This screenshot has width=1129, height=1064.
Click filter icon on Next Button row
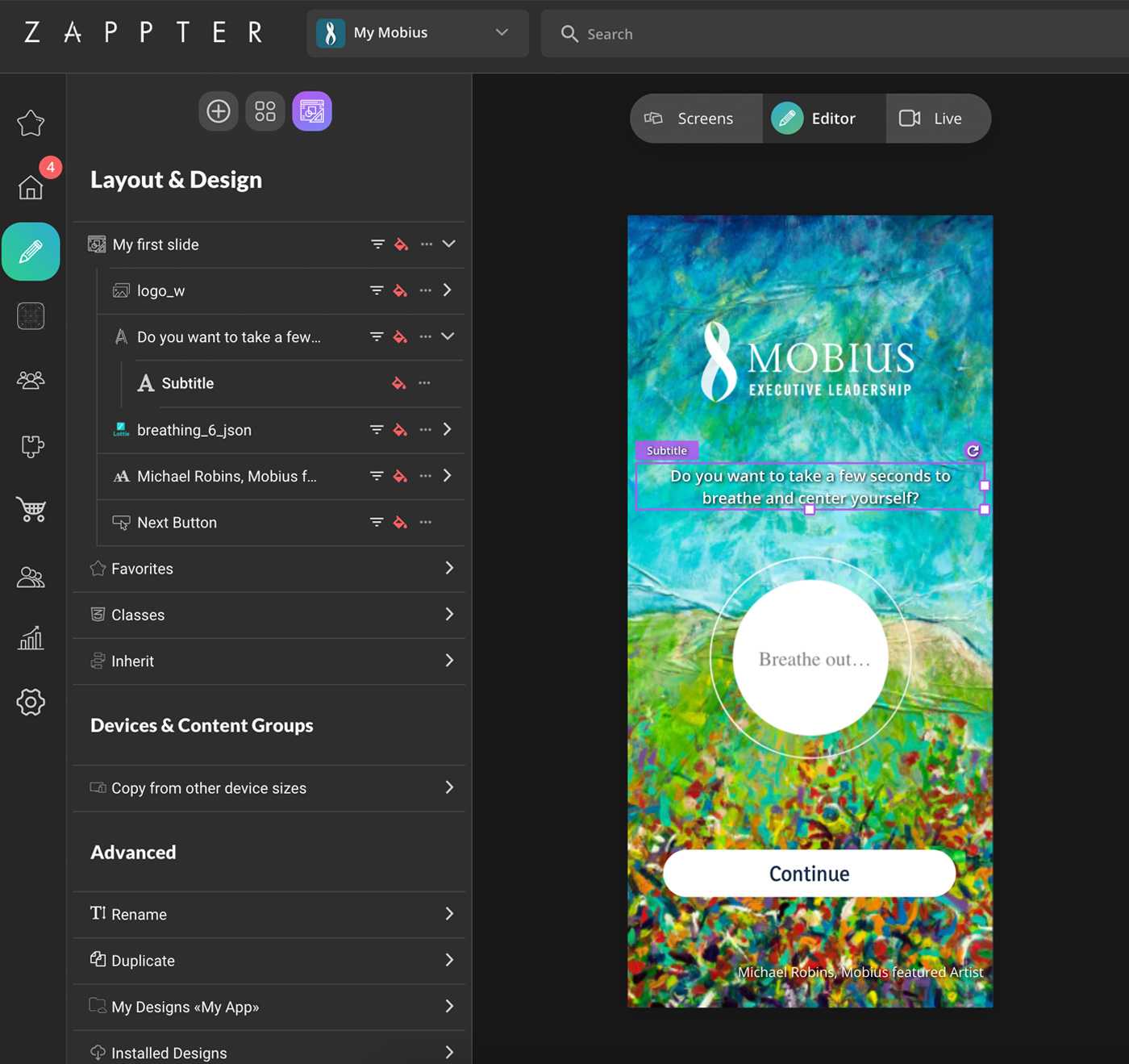tap(377, 522)
